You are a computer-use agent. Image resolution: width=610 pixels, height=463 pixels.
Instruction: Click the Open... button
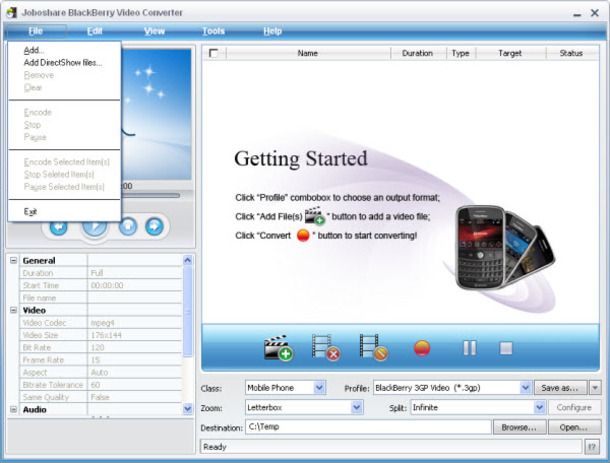574,427
